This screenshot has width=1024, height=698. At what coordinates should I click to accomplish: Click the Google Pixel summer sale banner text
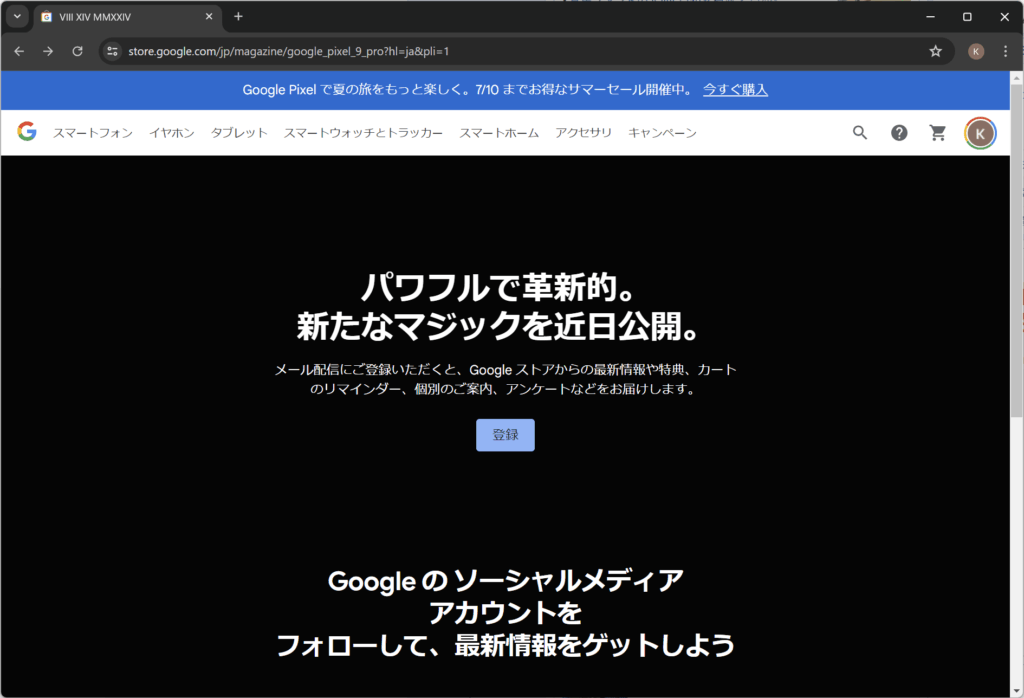click(468, 89)
